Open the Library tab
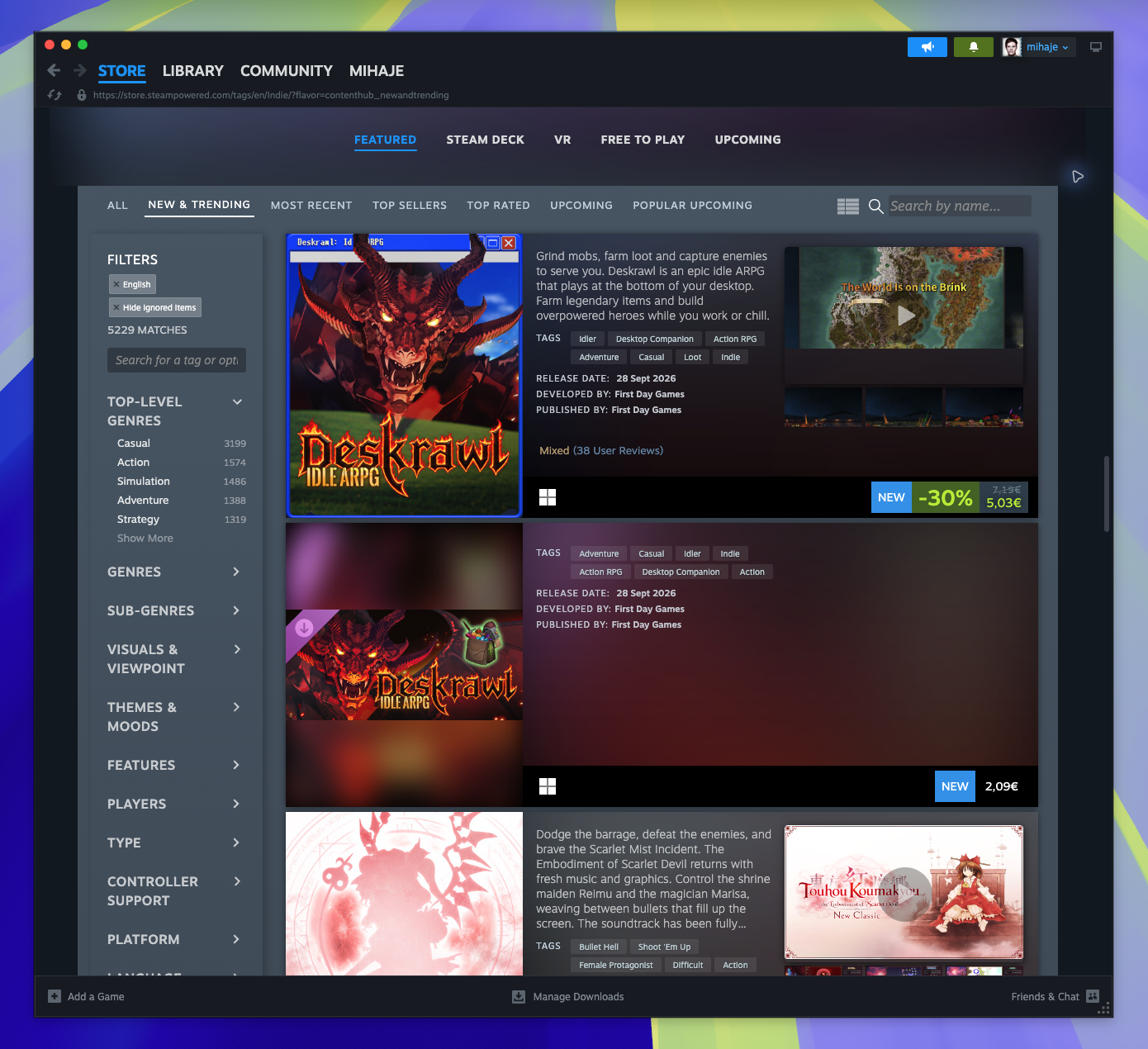Viewport: 1148px width, 1049px height. tap(193, 71)
